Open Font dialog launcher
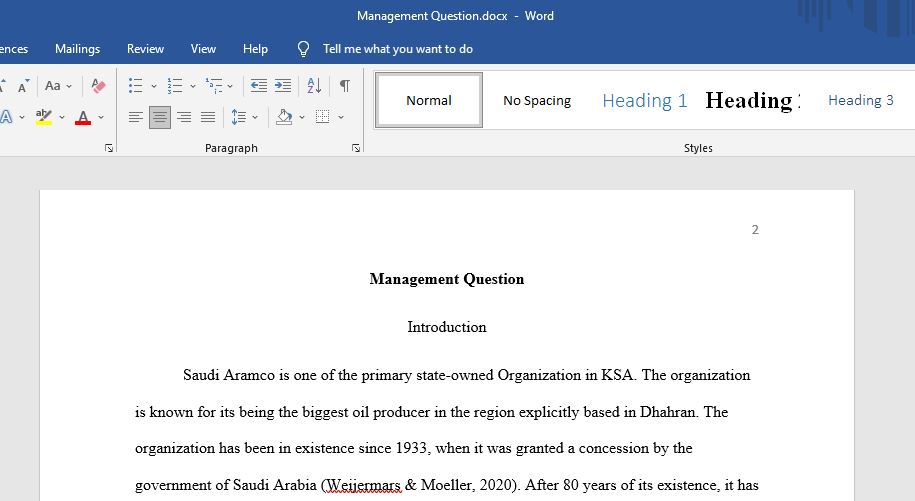The height and width of the screenshot is (501, 915). click(109, 148)
